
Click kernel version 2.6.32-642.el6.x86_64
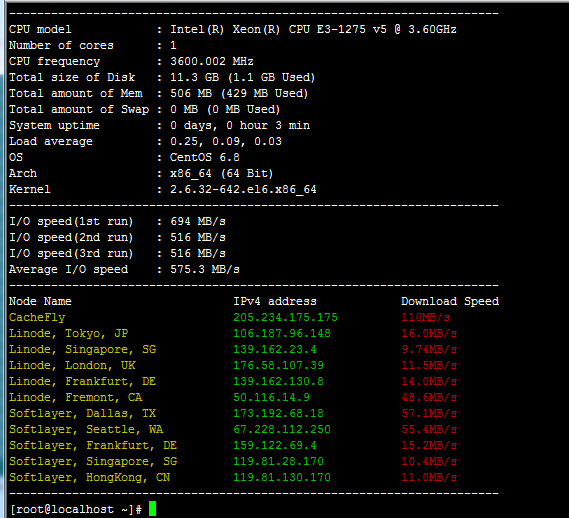243,189
